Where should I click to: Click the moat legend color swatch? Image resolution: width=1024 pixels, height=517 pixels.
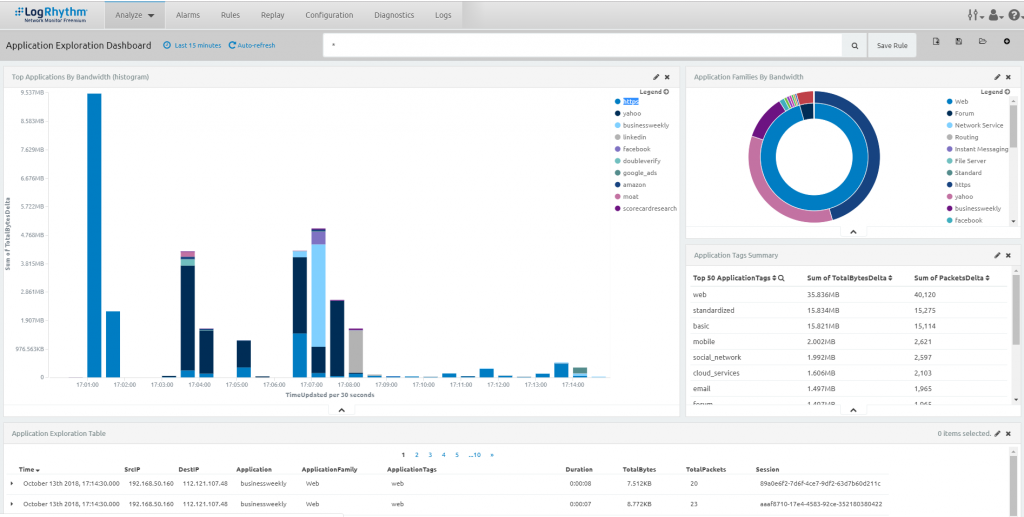(x=617, y=196)
